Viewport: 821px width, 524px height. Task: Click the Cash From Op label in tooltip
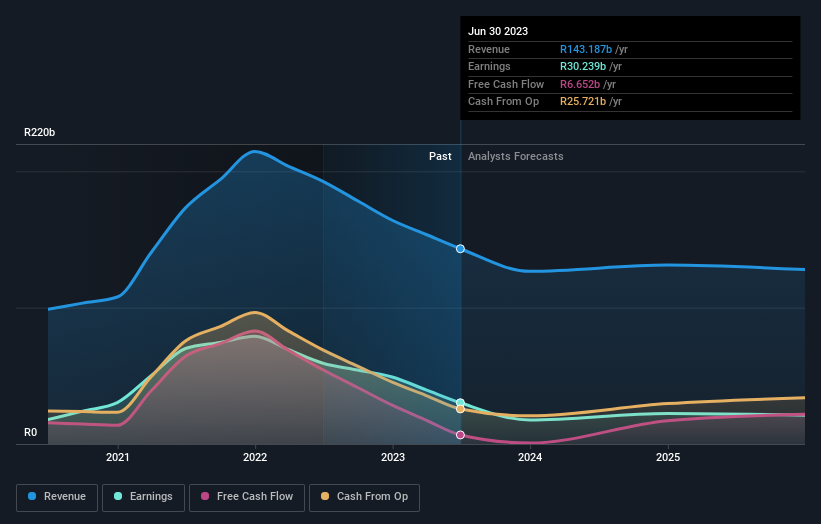tap(503, 102)
